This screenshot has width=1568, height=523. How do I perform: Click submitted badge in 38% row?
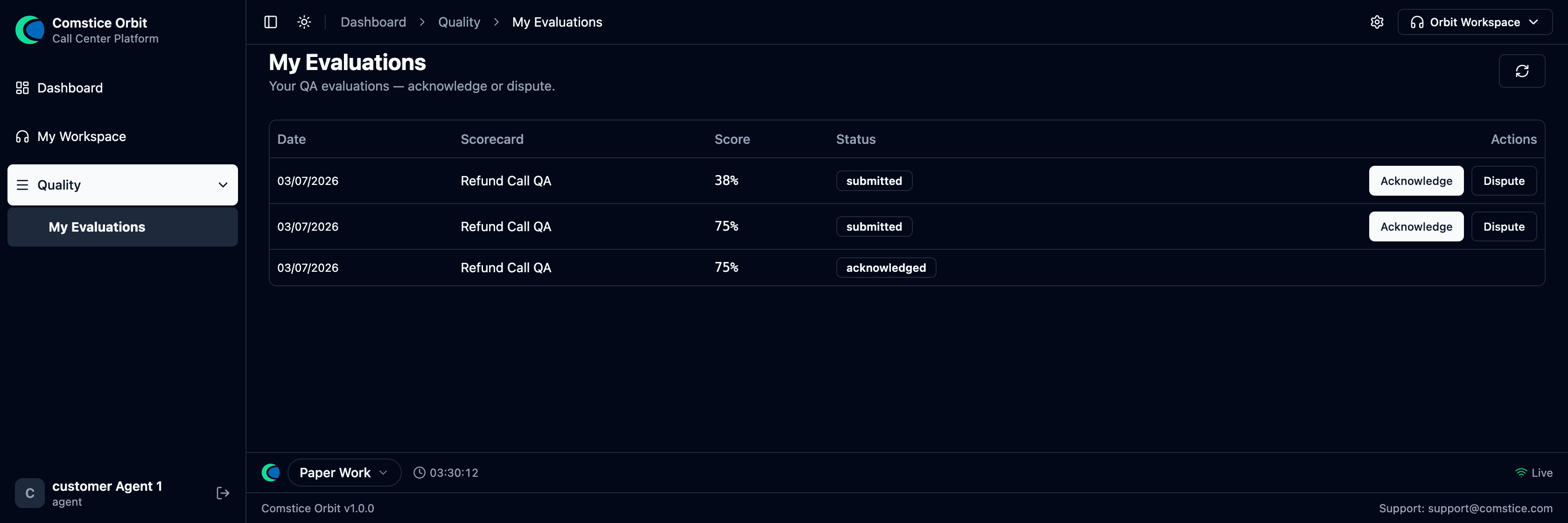coord(874,181)
